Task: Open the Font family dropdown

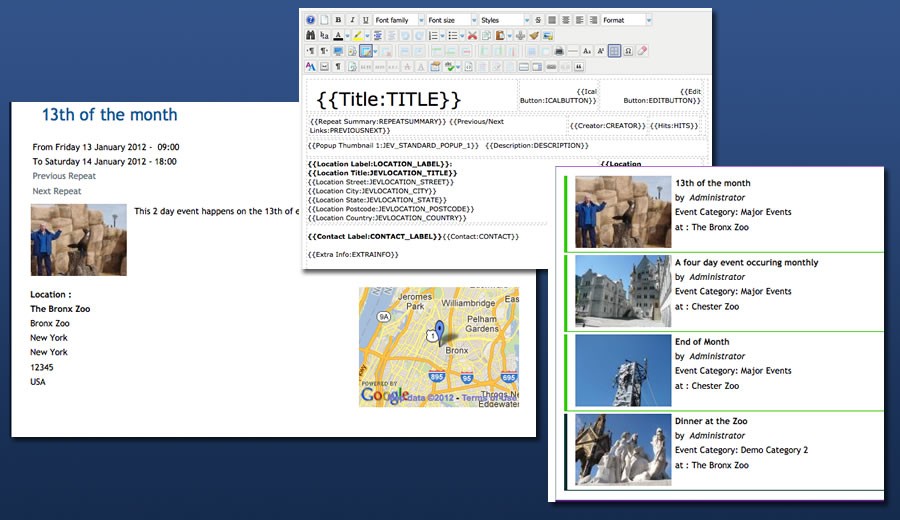Action: (399, 20)
